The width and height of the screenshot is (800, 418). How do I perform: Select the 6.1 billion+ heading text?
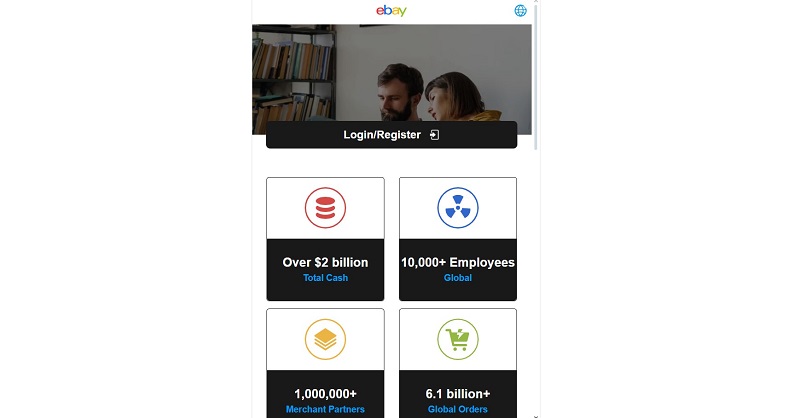(x=458, y=394)
